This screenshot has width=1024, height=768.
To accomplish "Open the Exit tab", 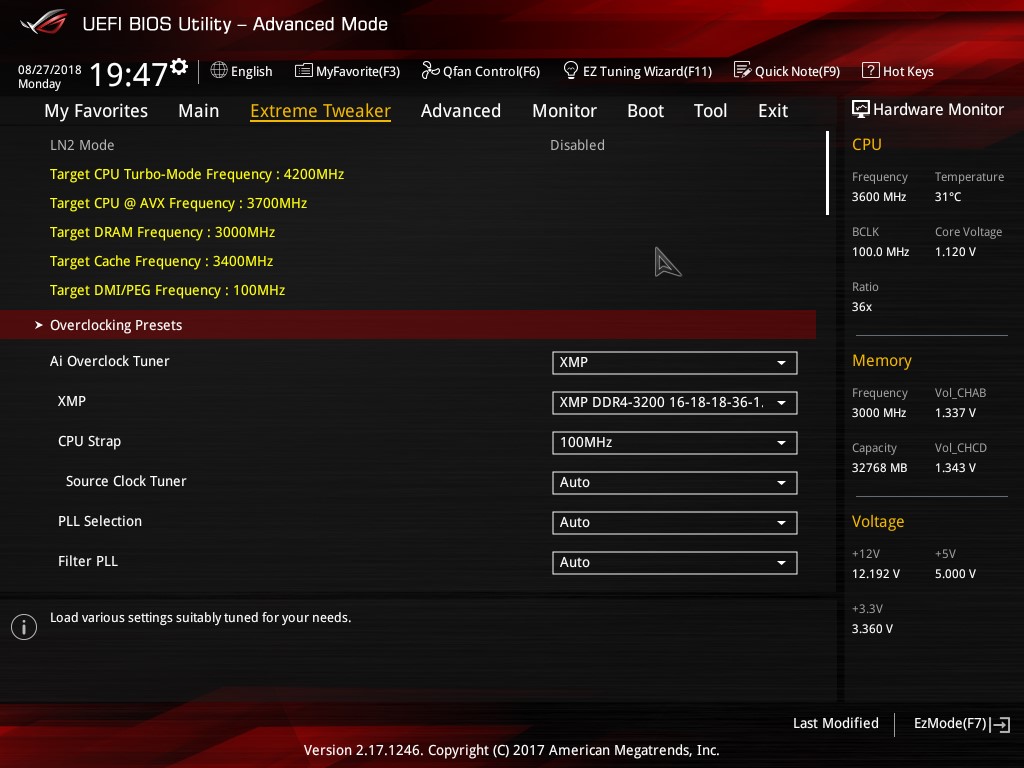I will 773,111.
